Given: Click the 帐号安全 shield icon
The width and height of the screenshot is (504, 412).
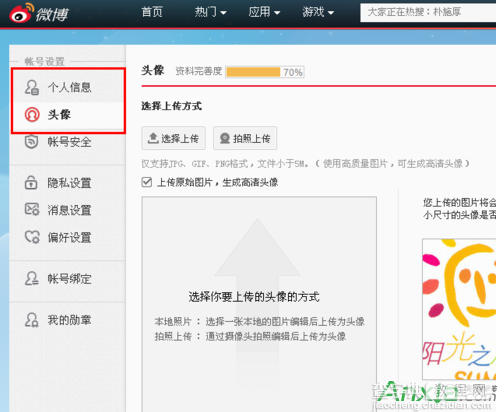Looking at the screenshot, I should point(31,142).
